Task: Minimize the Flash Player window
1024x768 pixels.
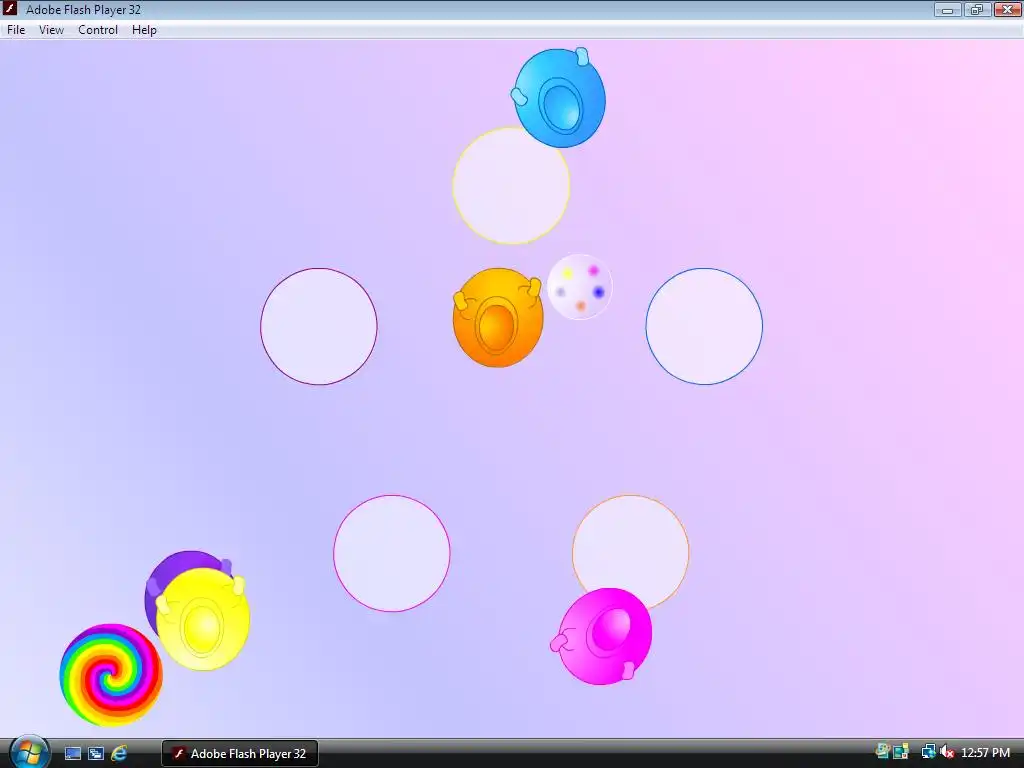Action: (947, 10)
